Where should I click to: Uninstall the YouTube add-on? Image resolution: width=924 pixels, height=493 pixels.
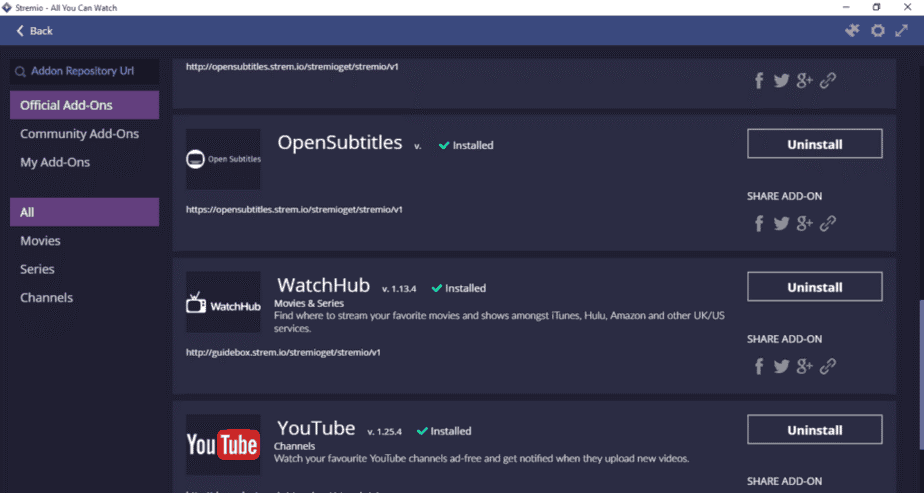[x=814, y=429]
